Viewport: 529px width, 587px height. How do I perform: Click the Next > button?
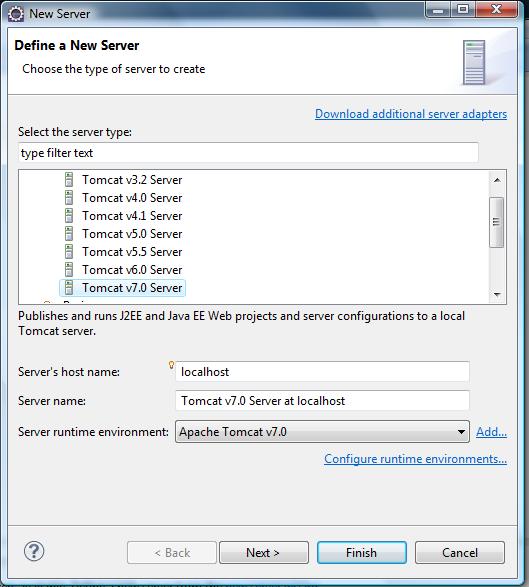[x=264, y=553]
